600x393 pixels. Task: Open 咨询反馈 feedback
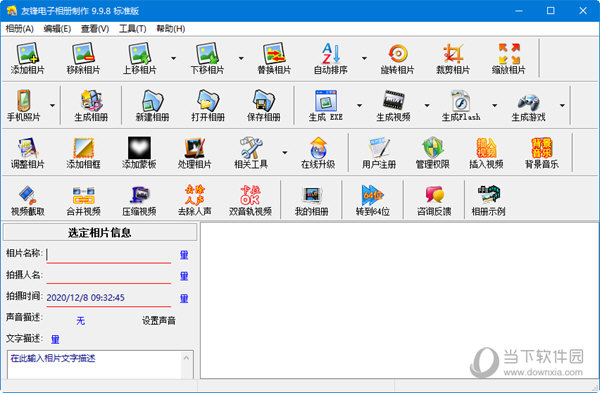click(x=434, y=200)
